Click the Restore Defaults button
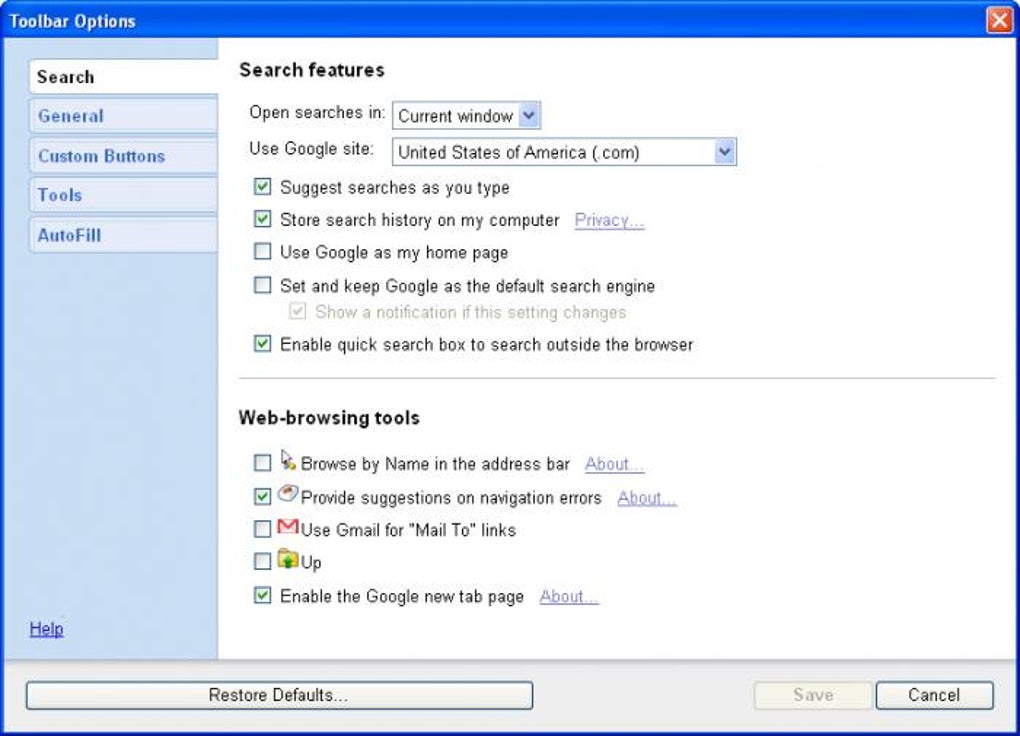The height and width of the screenshot is (736, 1020). point(279,695)
